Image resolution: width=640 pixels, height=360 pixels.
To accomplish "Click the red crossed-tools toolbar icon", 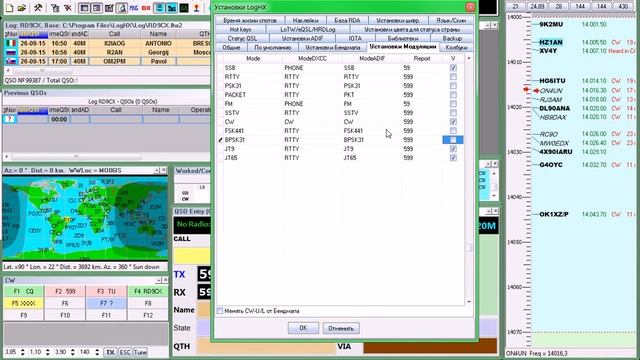I will point(68,7).
